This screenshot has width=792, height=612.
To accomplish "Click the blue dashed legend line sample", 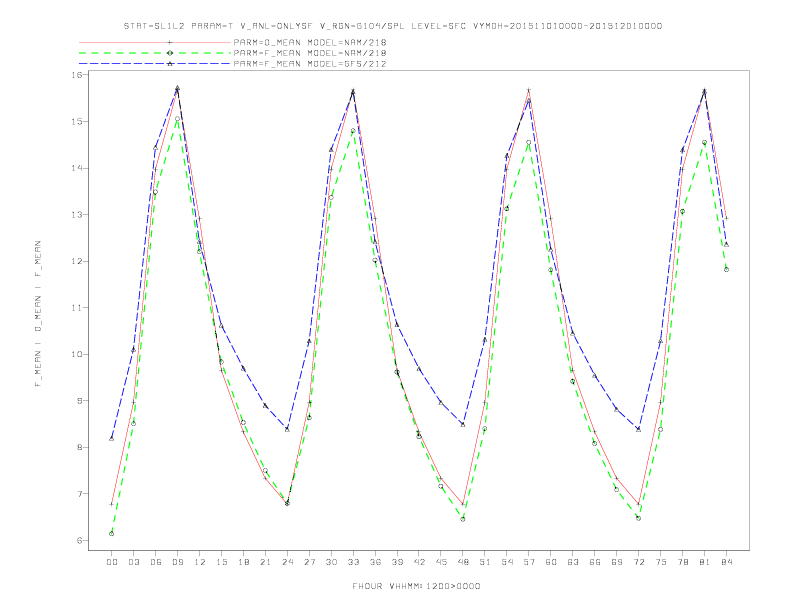I will point(155,64).
